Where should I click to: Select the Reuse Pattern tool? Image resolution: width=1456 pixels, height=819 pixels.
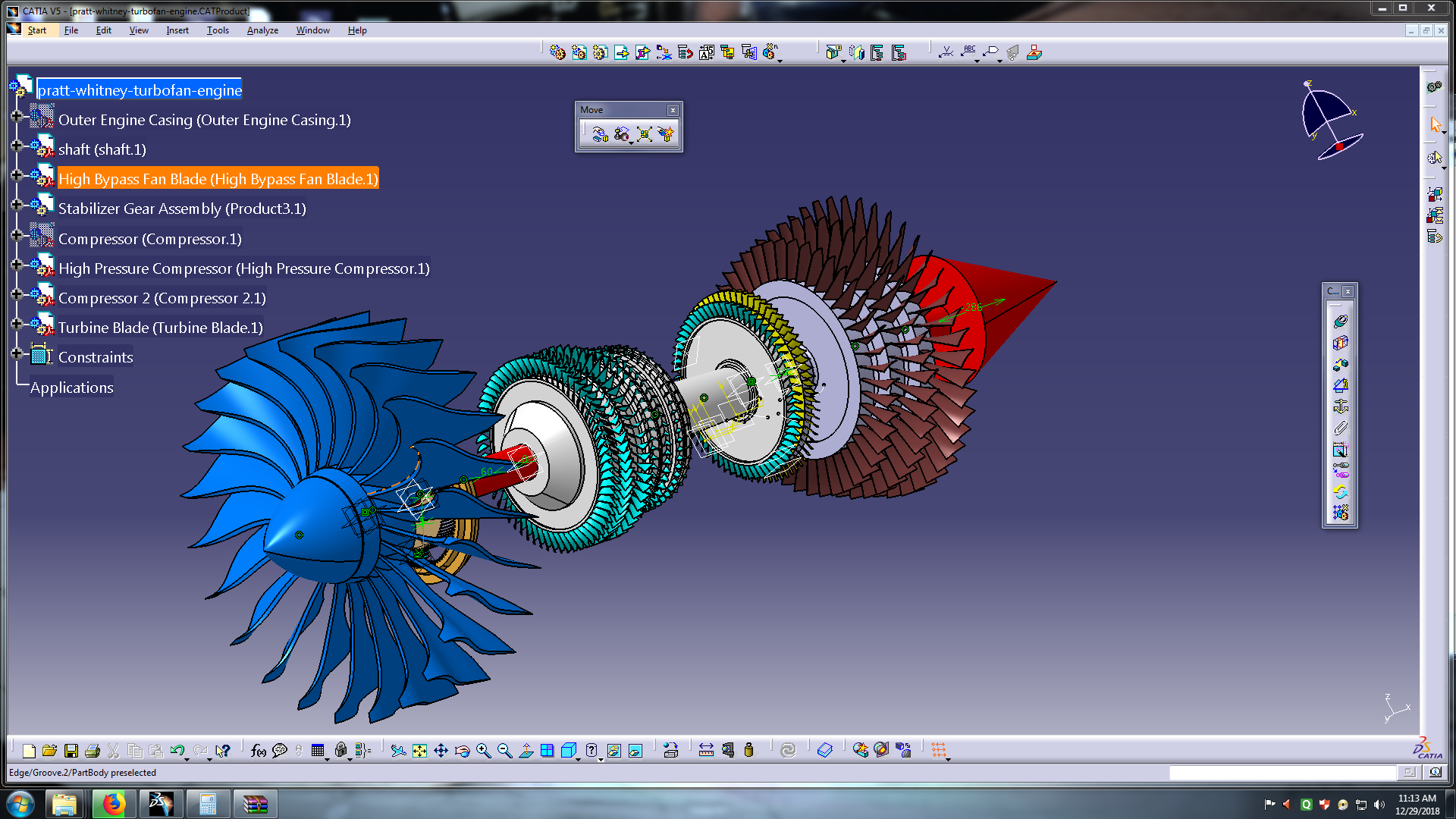coord(1340,513)
